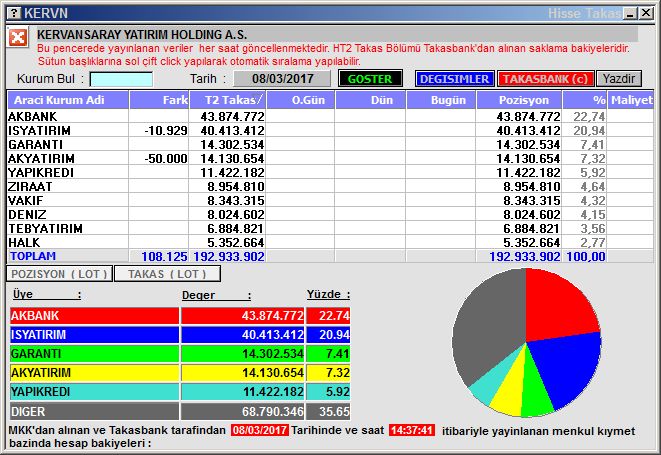The height and width of the screenshot is (455, 661).
Task: Close the KERVN window
Action: 646,13
